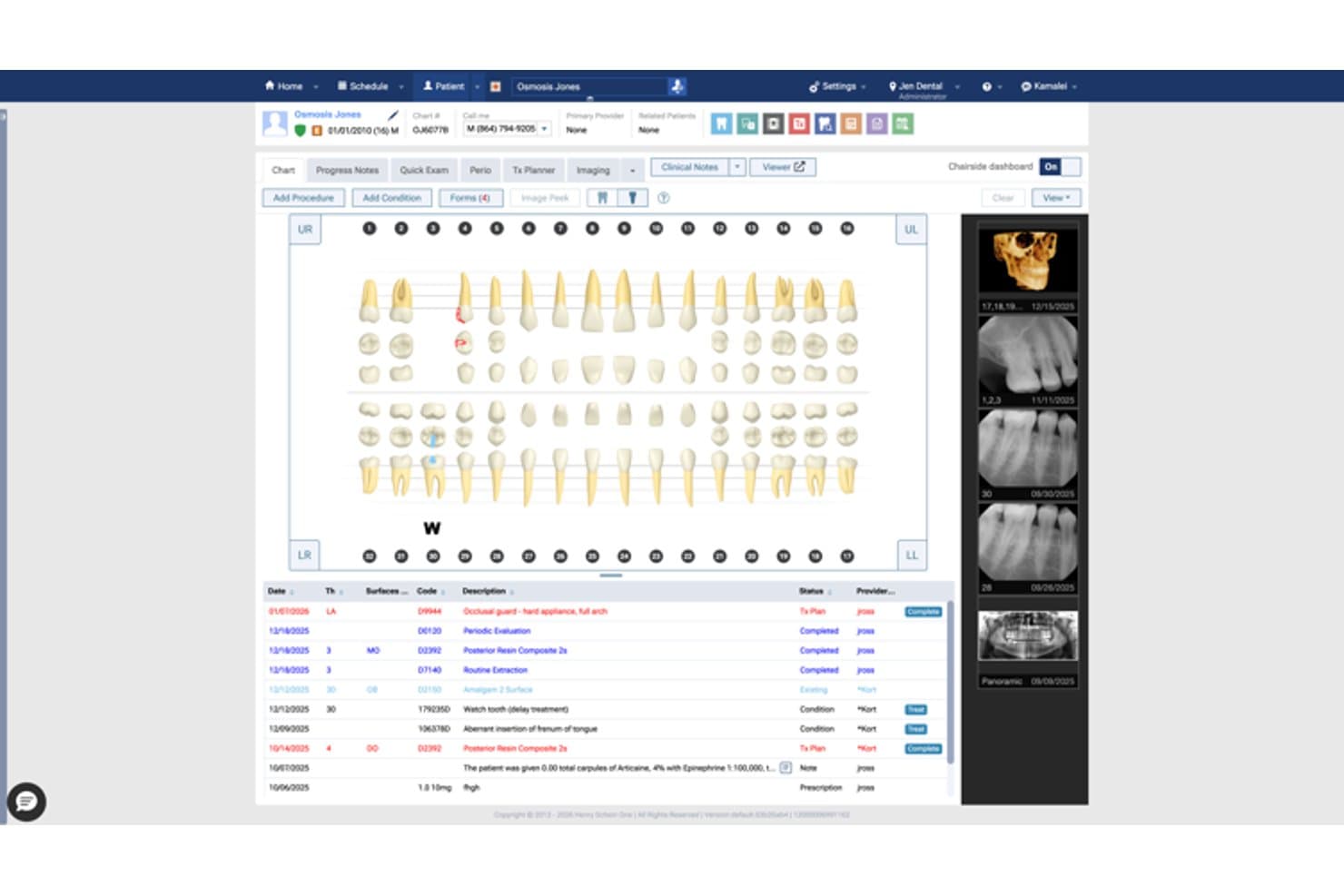Select tooth number 16 circle
This screenshot has width=1344, height=896.
click(847, 229)
